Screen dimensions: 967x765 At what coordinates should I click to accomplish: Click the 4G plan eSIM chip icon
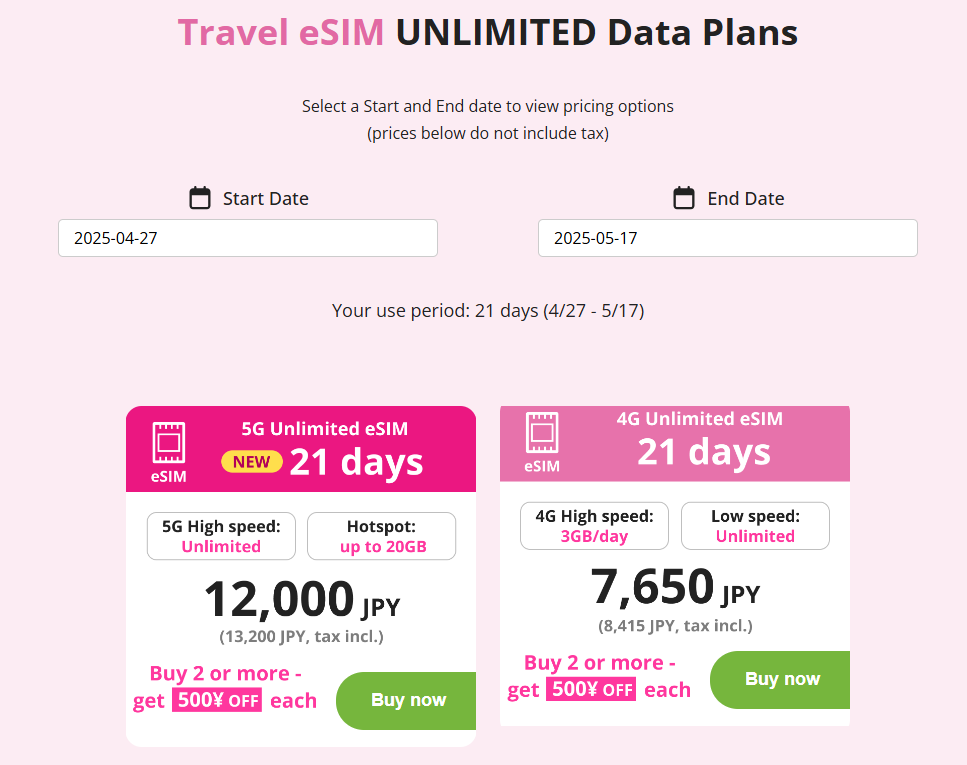click(x=542, y=431)
